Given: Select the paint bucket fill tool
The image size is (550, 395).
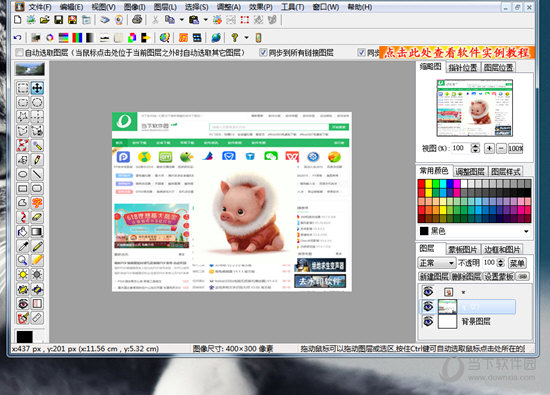Looking at the screenshot, I should 23,232.
